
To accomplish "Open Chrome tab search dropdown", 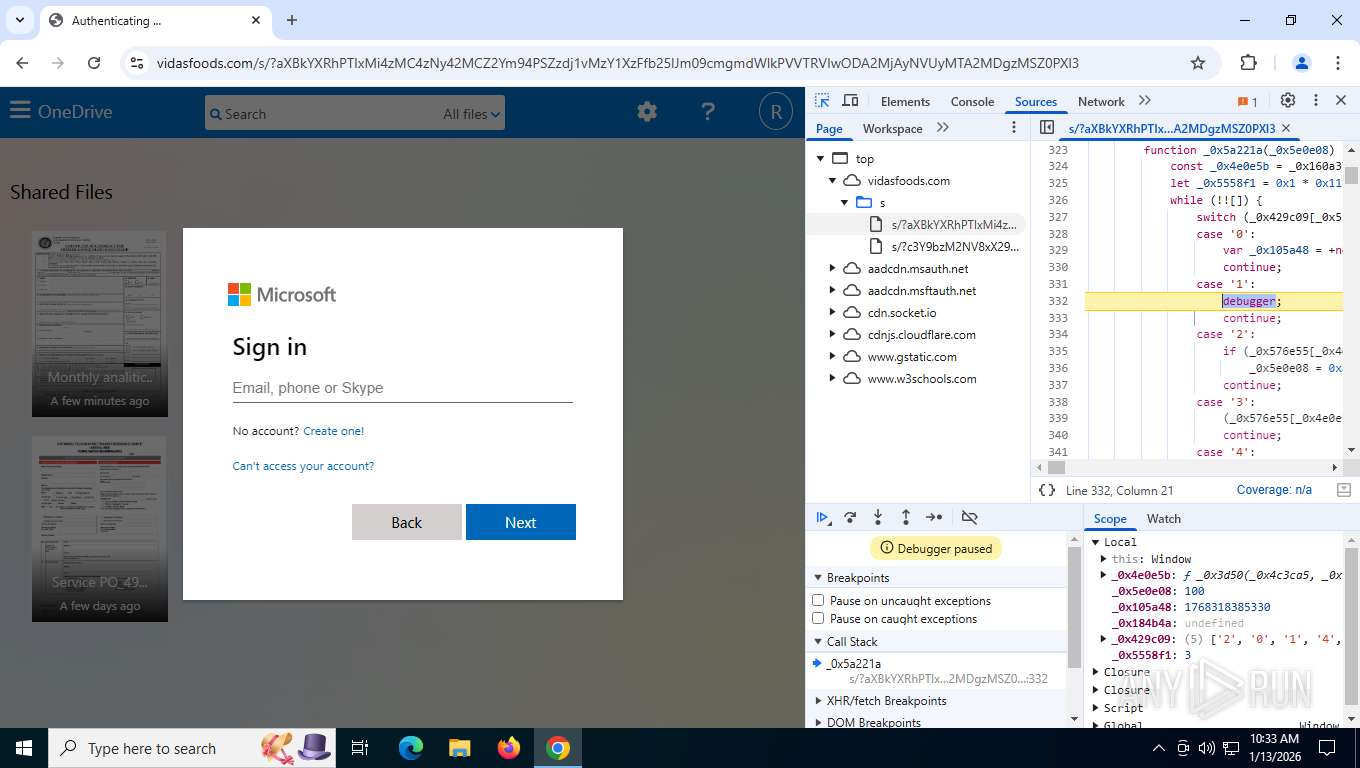I will (19, 20).
